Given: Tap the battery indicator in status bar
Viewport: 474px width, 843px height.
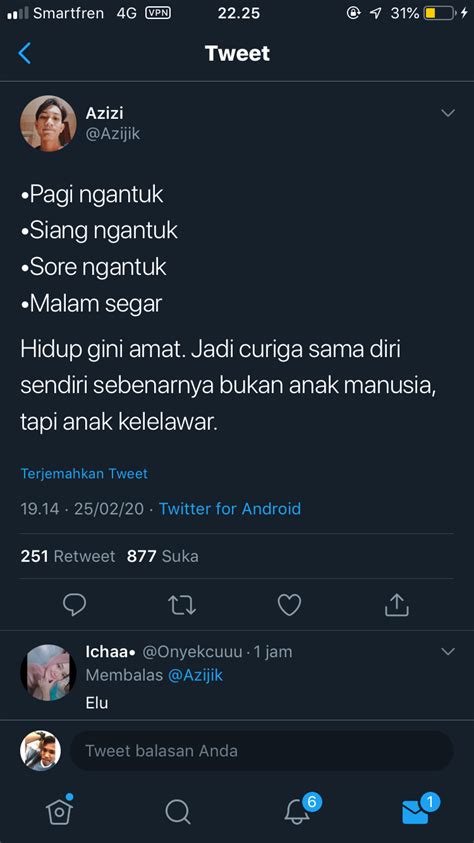Looking at the screenshot, I should (440, 13).
